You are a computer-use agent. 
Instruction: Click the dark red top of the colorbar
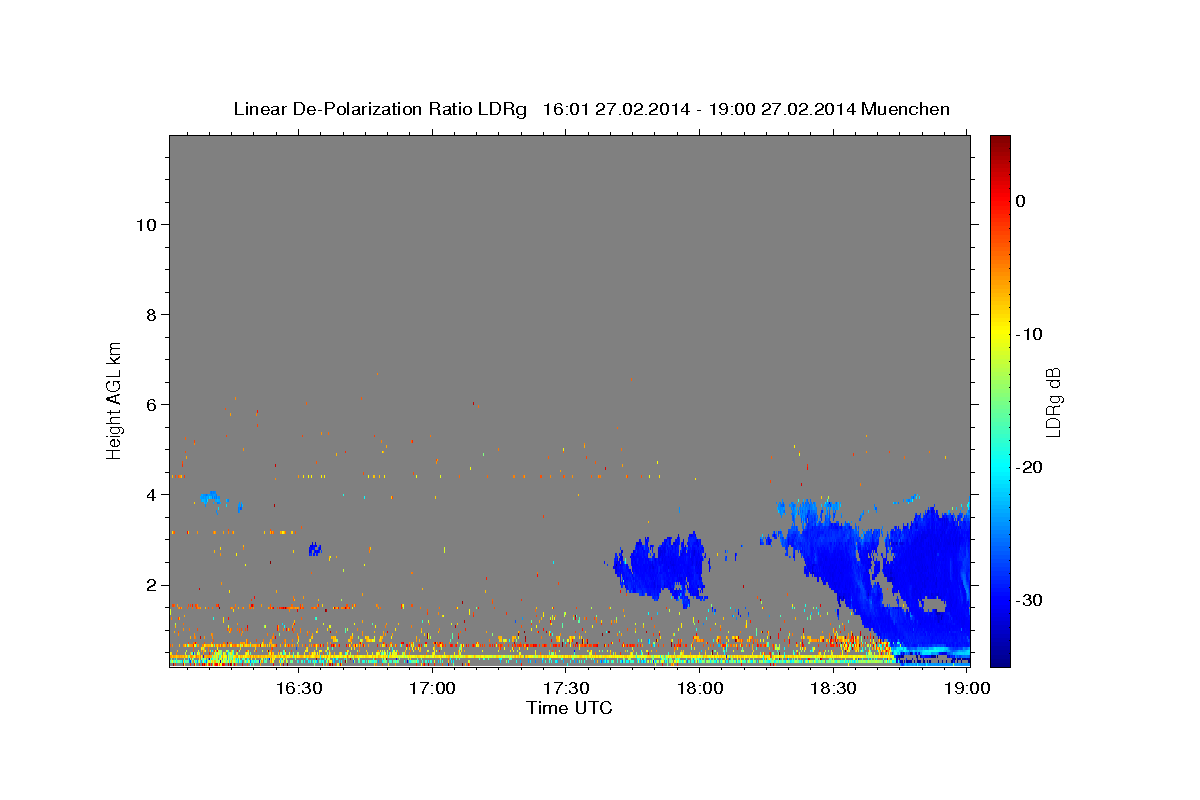point(1000,142)
